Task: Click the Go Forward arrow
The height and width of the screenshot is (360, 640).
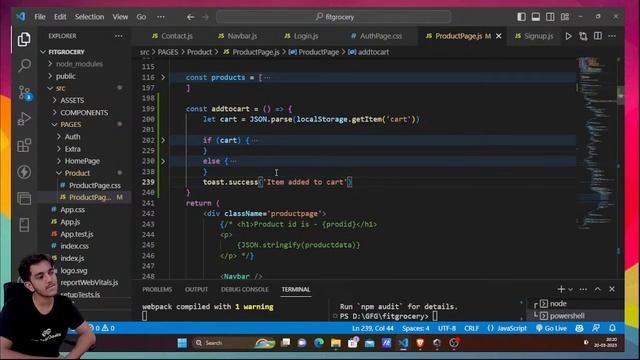Action: click(205, 17)
